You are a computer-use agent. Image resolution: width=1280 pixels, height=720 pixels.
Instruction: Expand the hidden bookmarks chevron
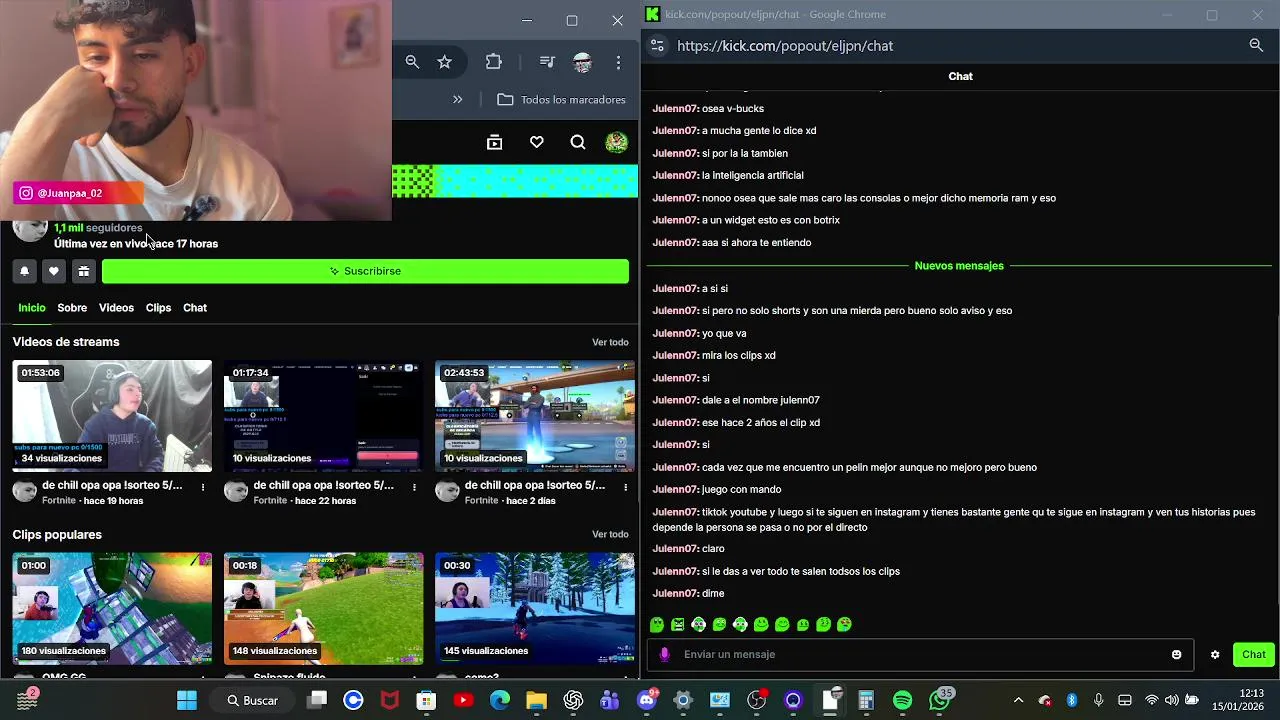(x=457, y=99)
